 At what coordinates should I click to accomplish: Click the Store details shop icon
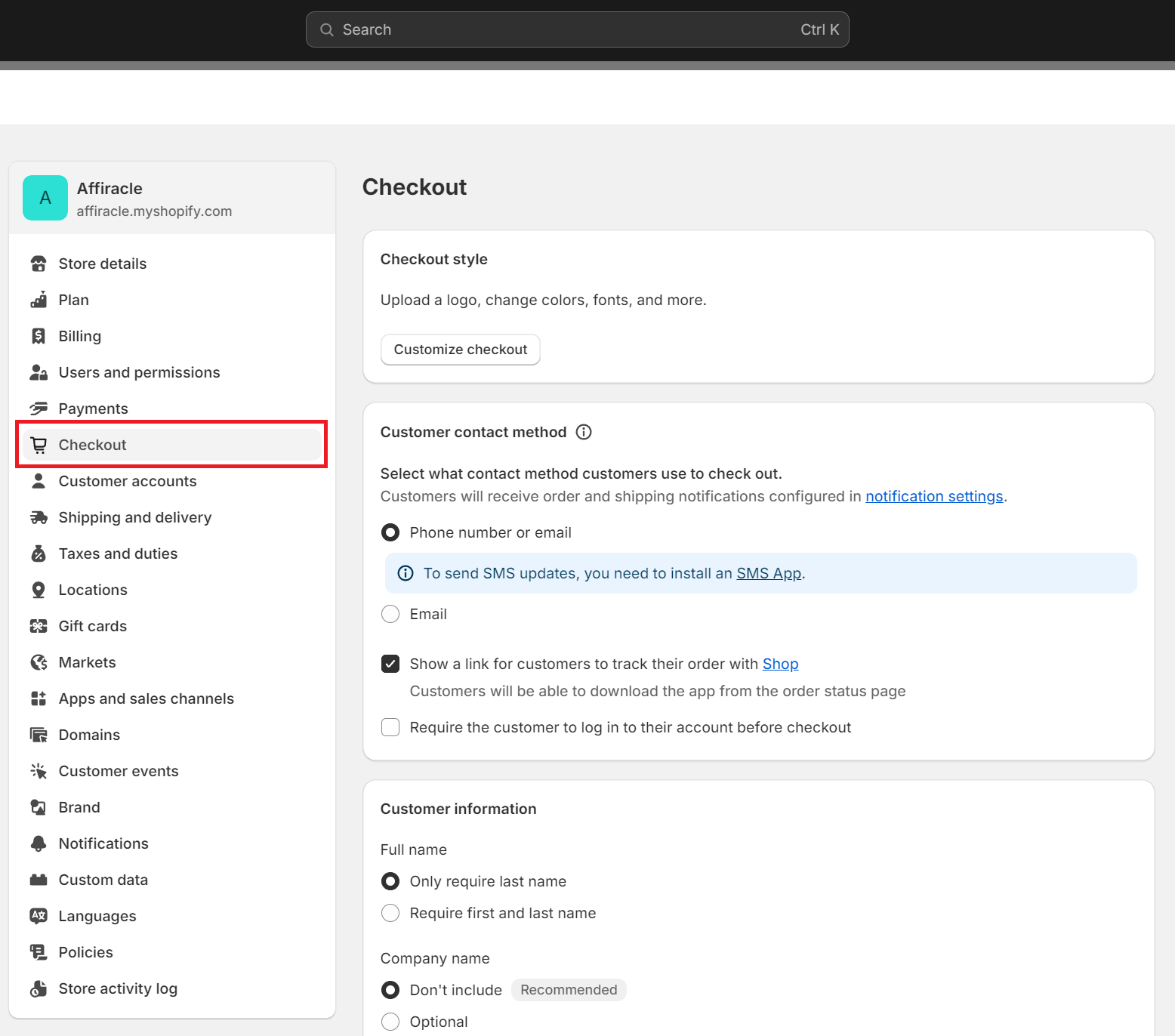click(x=39, y=264)
